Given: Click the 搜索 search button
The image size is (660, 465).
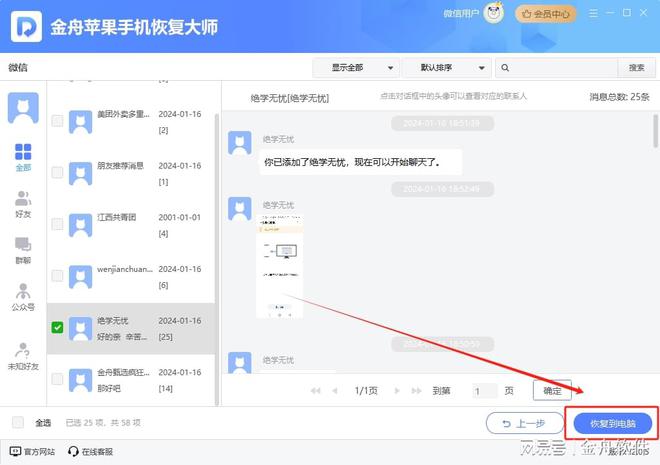Looking at the screenshot, I should [636, 68].
